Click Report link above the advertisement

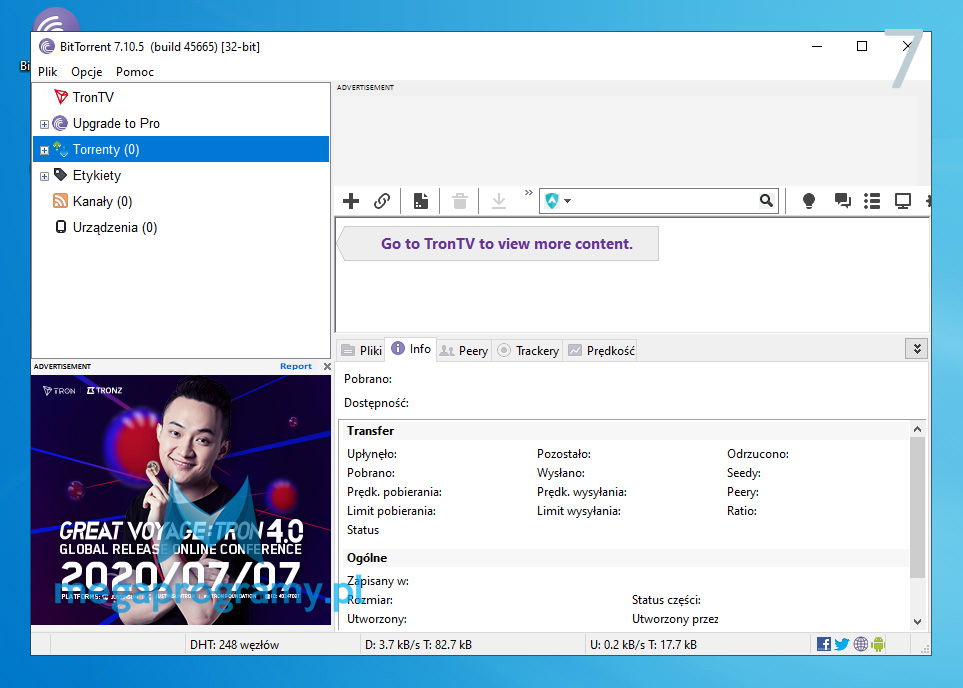pyautogui.click(x=296, y=366)
